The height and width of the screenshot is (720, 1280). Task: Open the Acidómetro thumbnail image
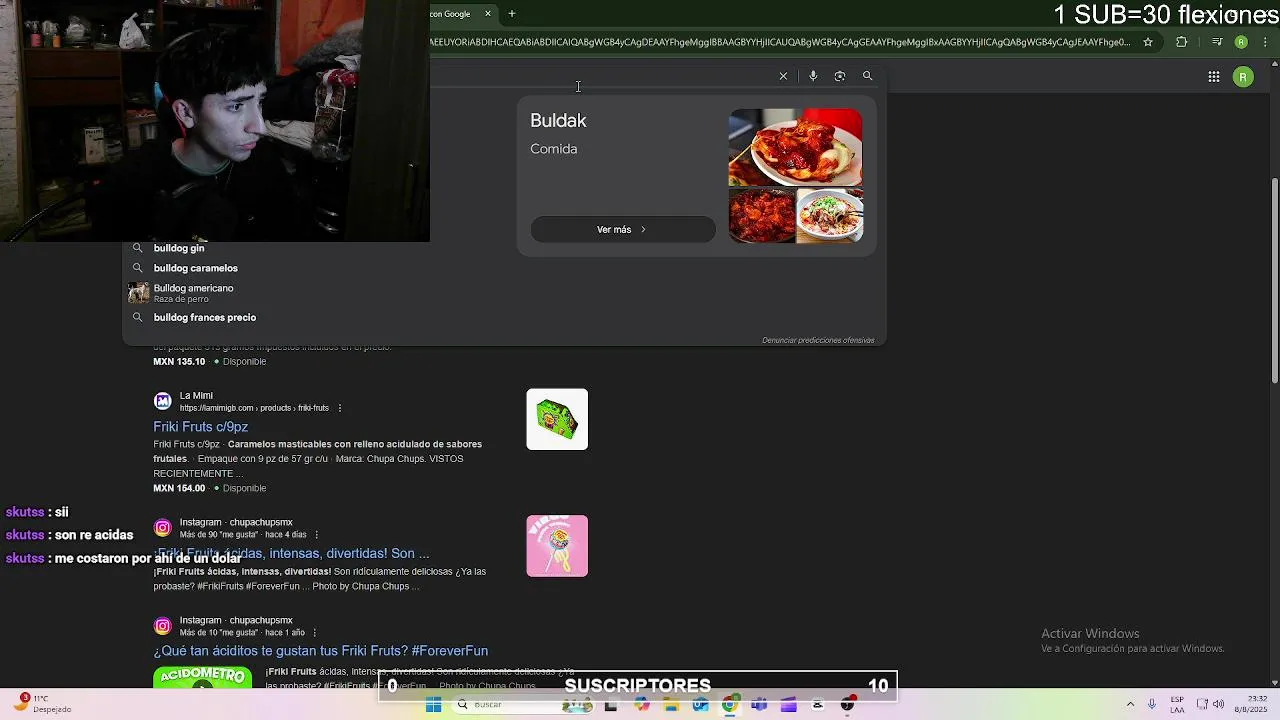tap(203, 677)
